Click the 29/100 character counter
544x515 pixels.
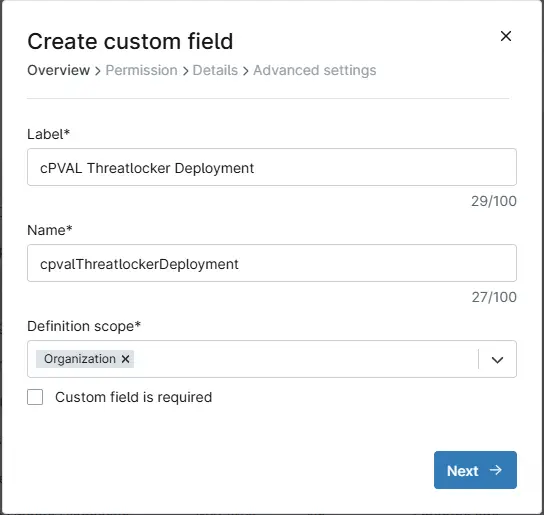[494, 201]
